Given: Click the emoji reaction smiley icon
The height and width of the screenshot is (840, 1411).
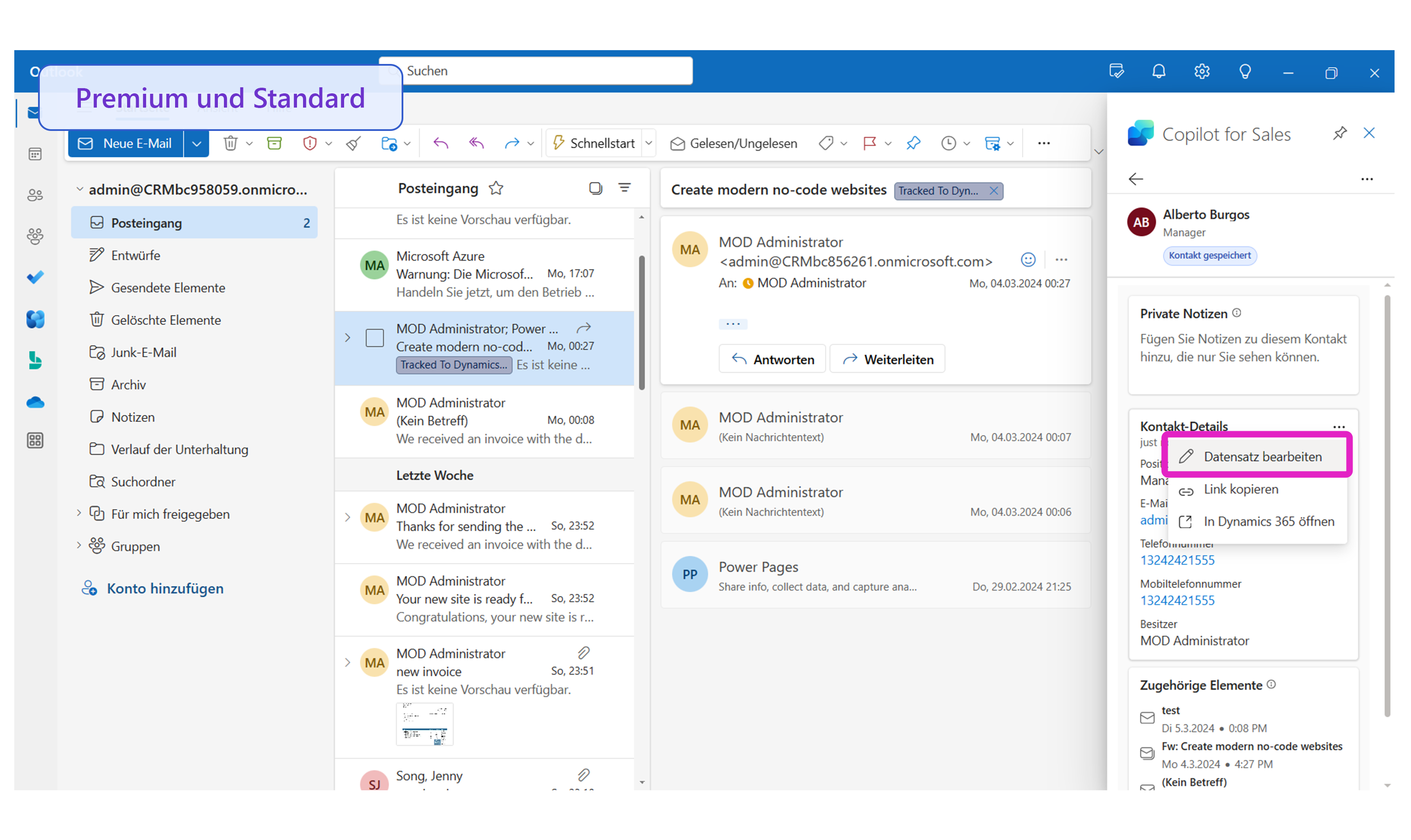Looking at the screenshot, I should (x=1028, y=260).
